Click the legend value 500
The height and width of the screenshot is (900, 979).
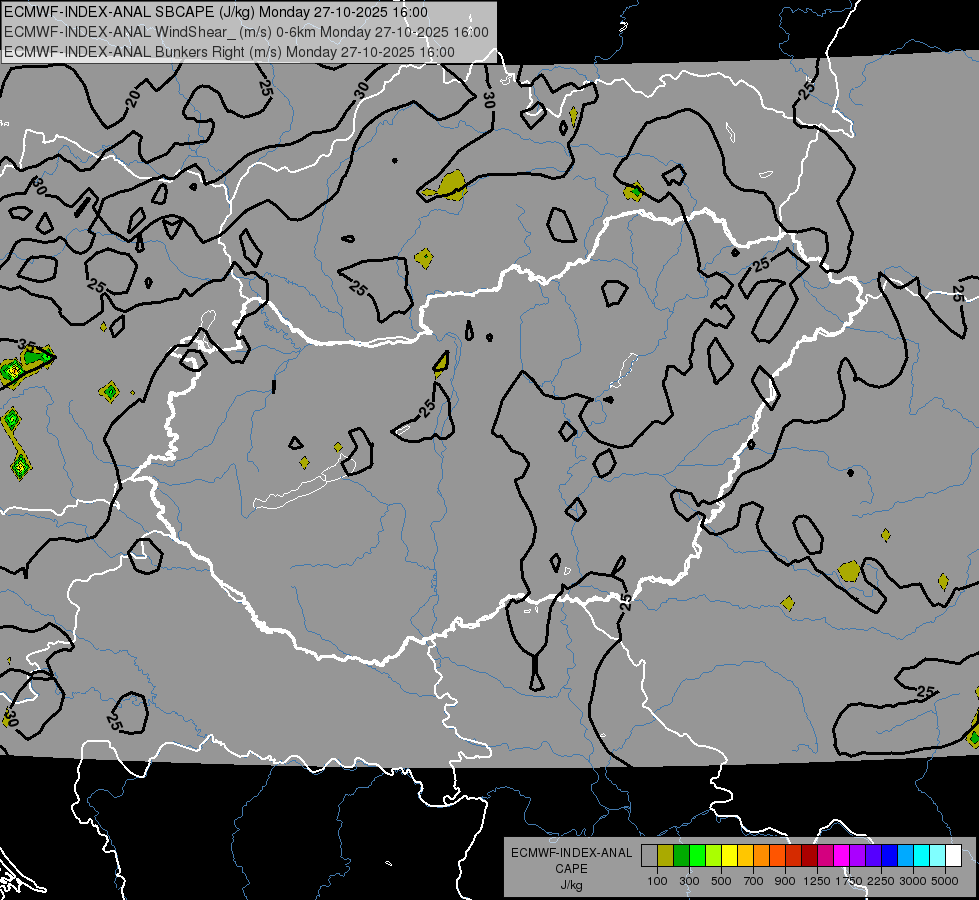(x=721, y=881)
